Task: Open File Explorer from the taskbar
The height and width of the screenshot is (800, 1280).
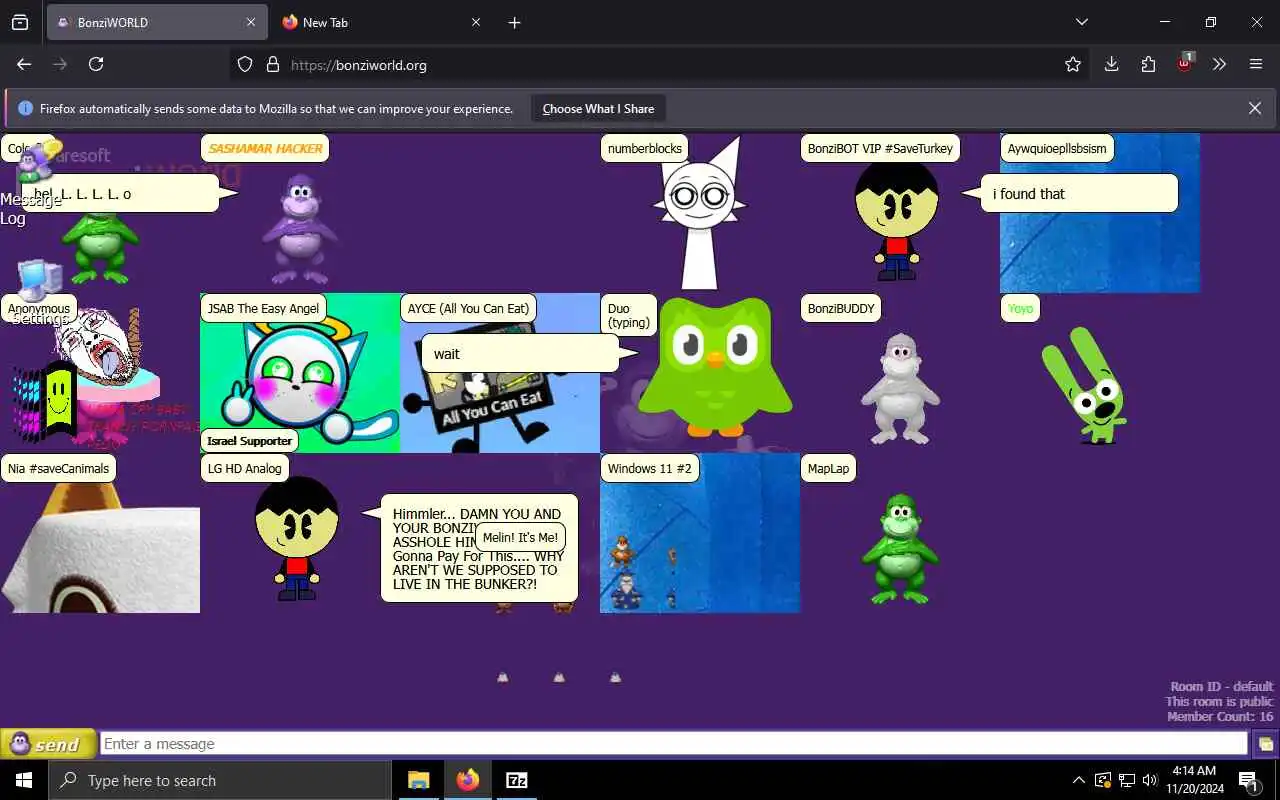Action: [x=418, y=780]
